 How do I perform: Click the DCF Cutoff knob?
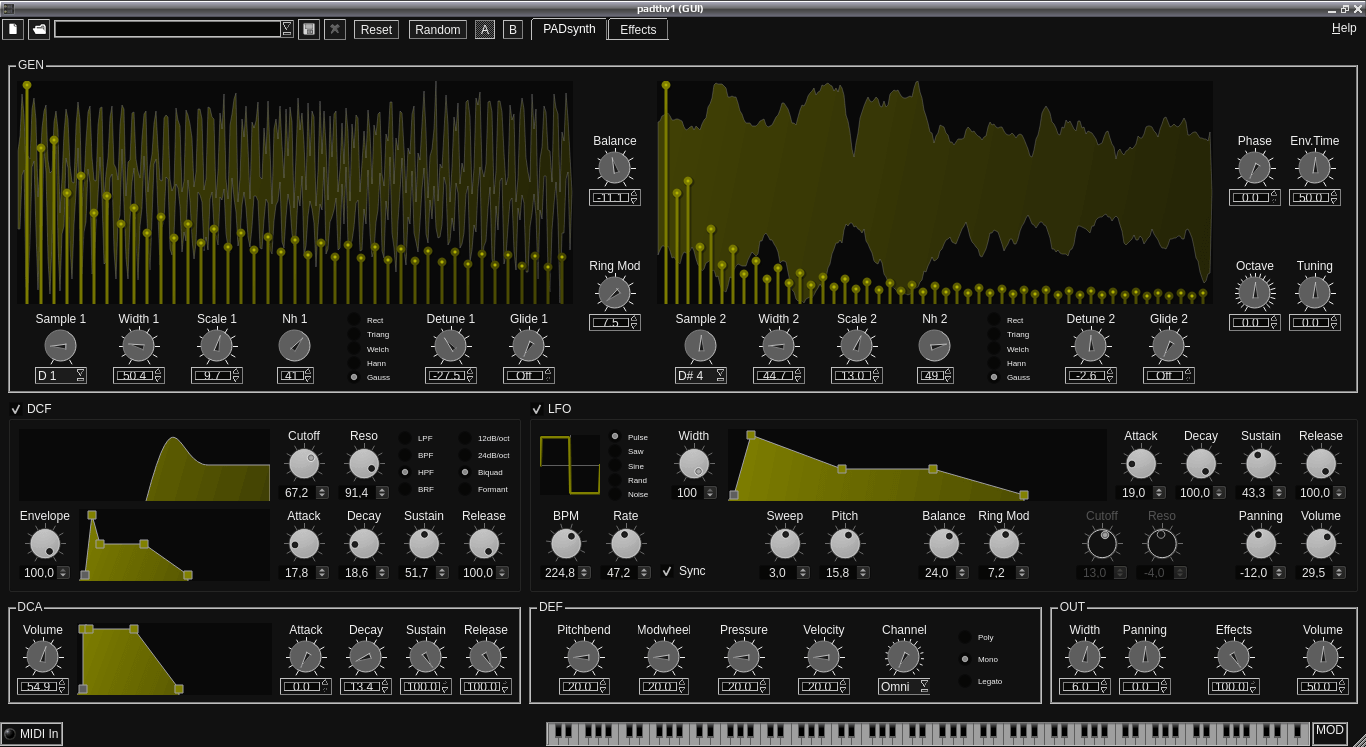coord(303,464)
